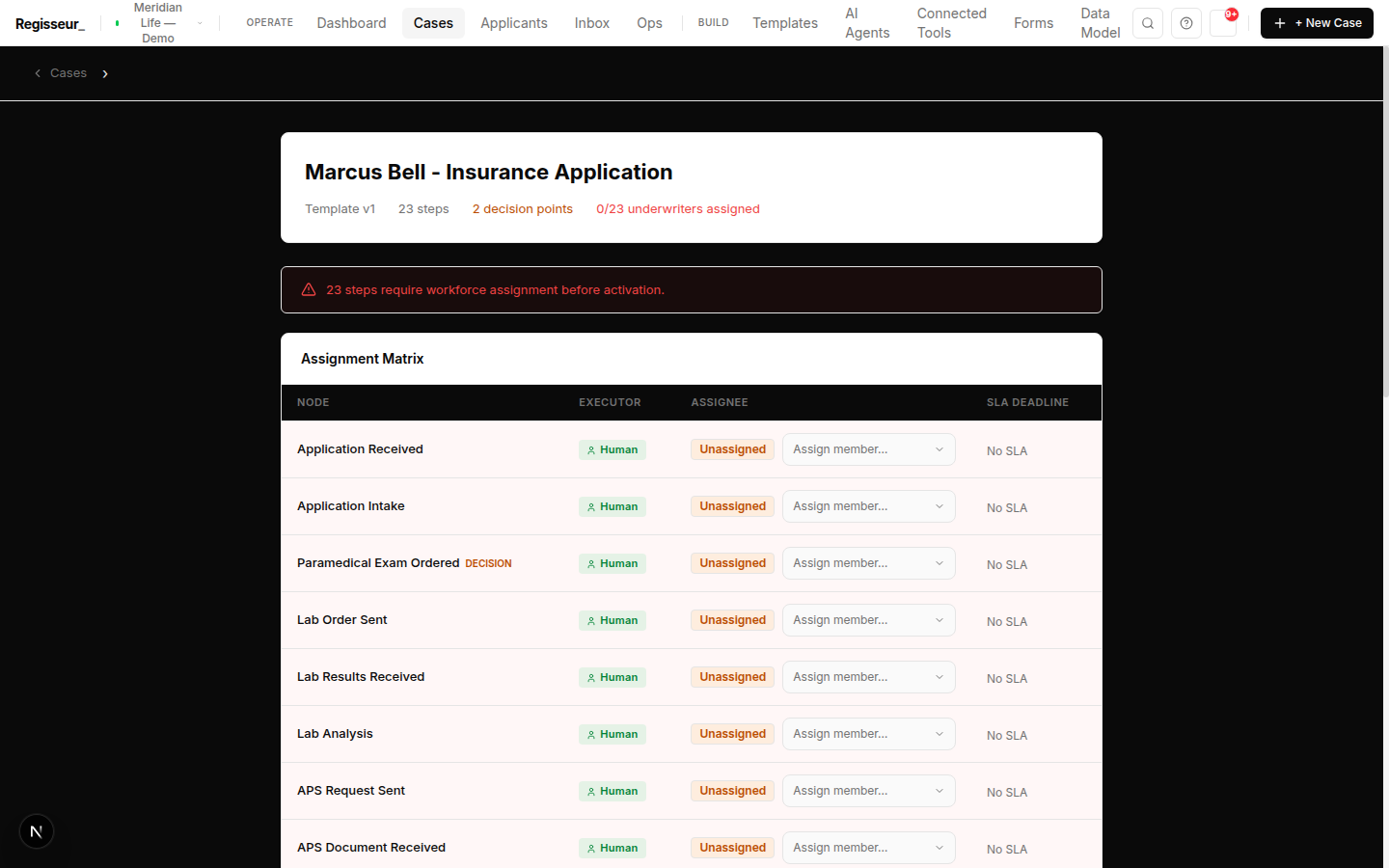Viewport: 1389px width, 868px height.
Task: Click the + New Case button
Action: pos(1317,23)
